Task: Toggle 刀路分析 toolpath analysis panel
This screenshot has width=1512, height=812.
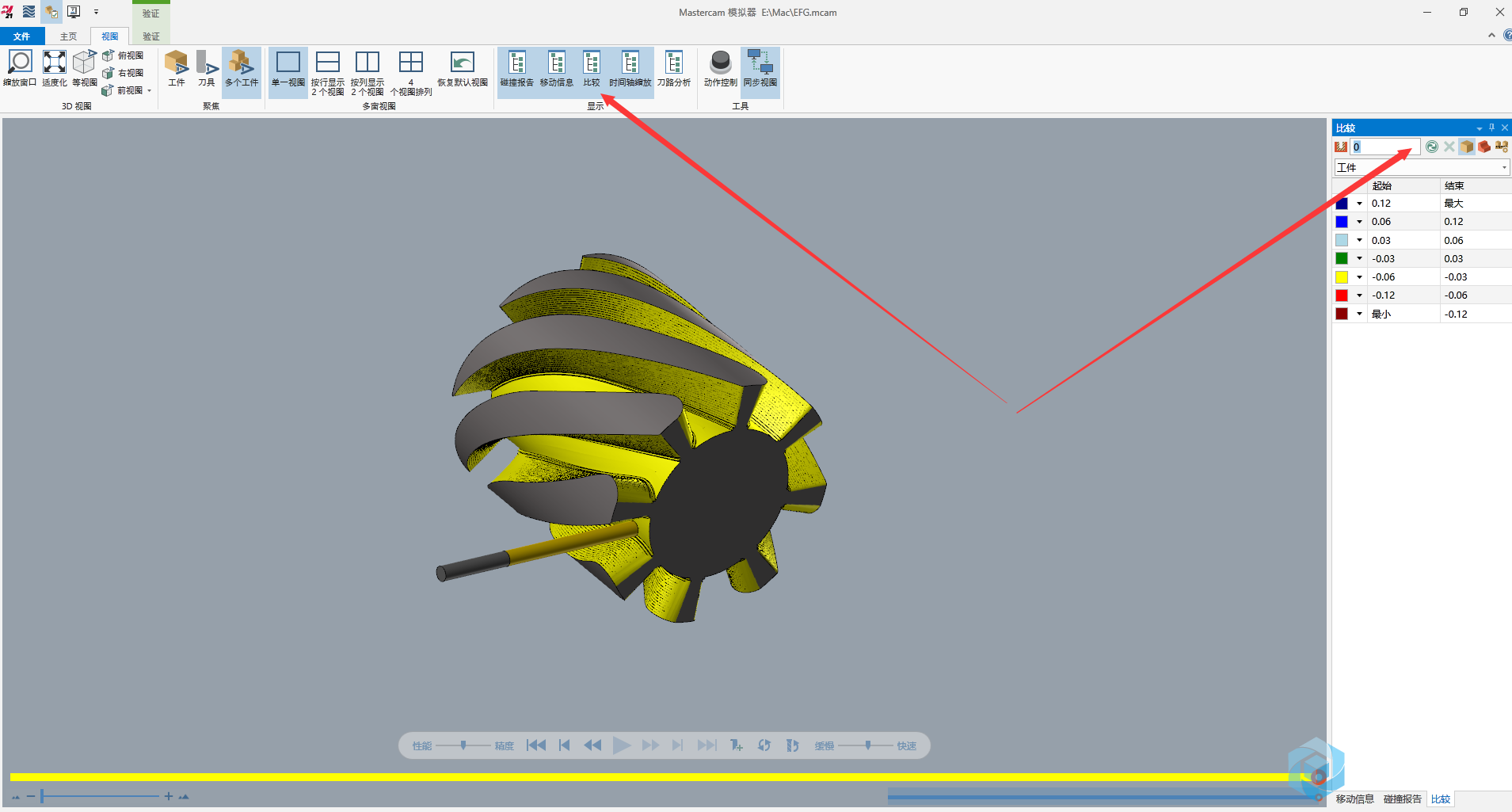Action: click(x=674, y=68)
